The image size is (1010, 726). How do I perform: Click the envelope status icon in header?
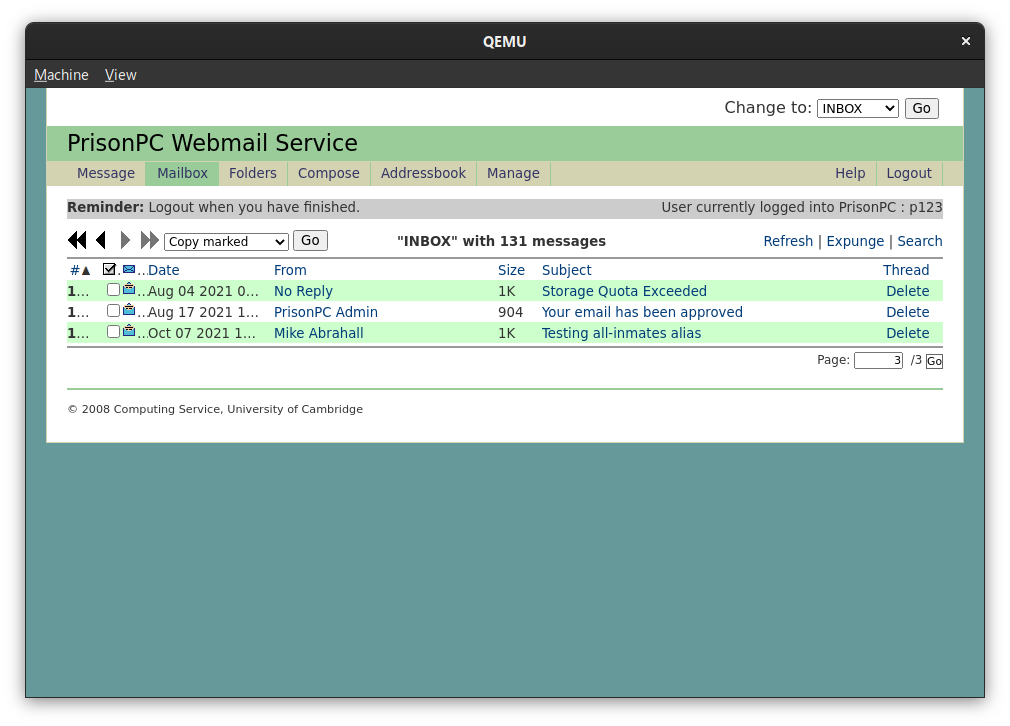point(129,269)
